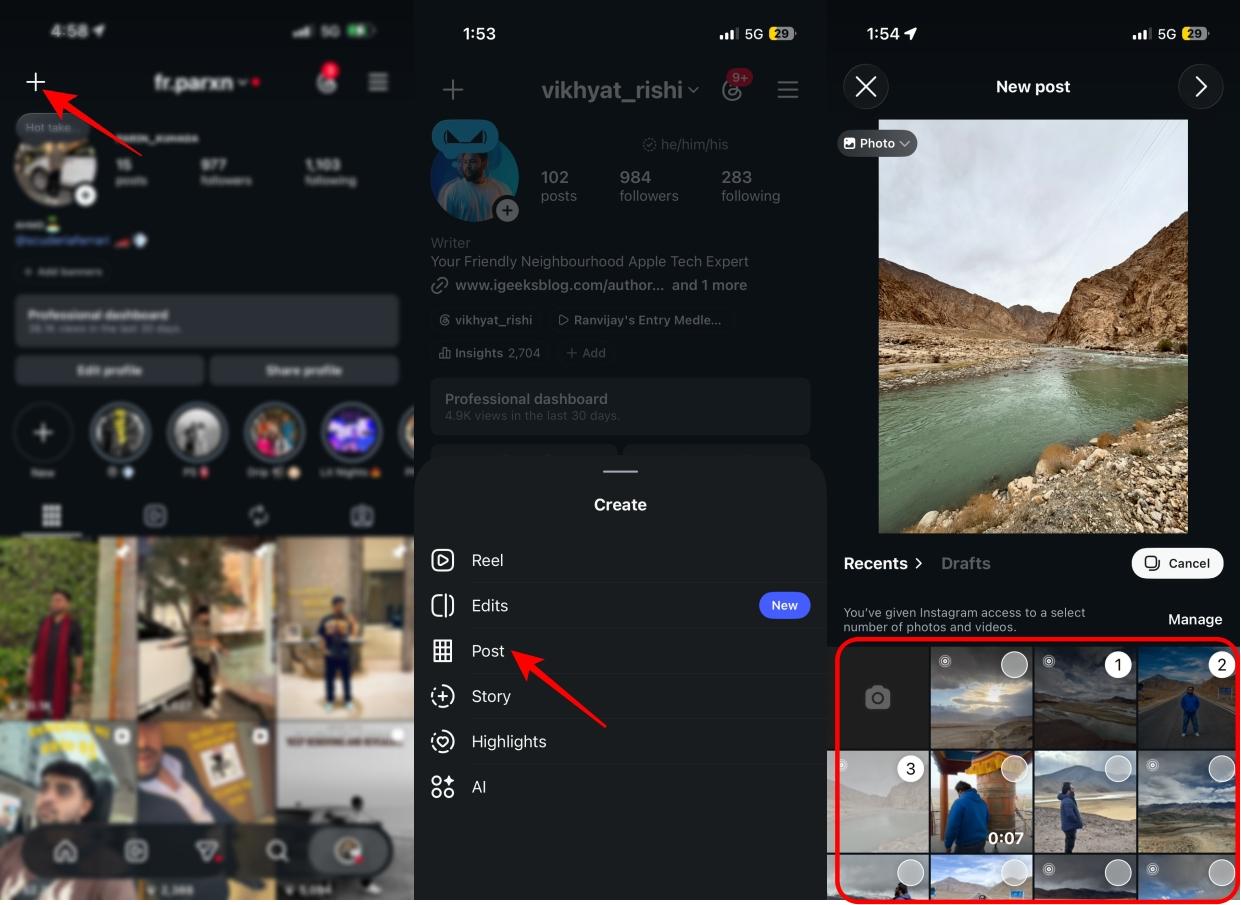Screen dimensions: 1241x905
Task: Tap the 984 followers count
Action: 649,186
